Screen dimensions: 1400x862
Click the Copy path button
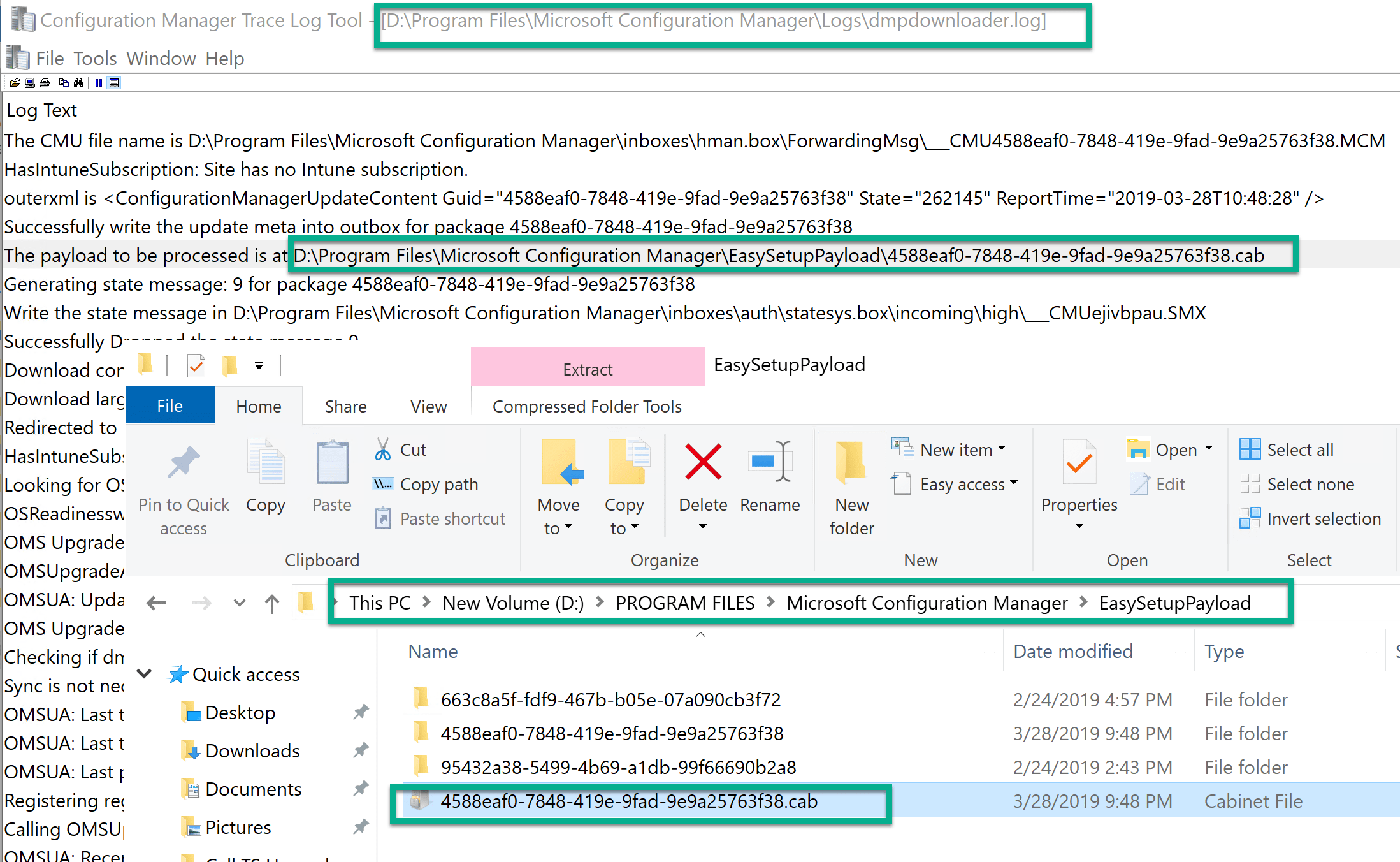438,484
